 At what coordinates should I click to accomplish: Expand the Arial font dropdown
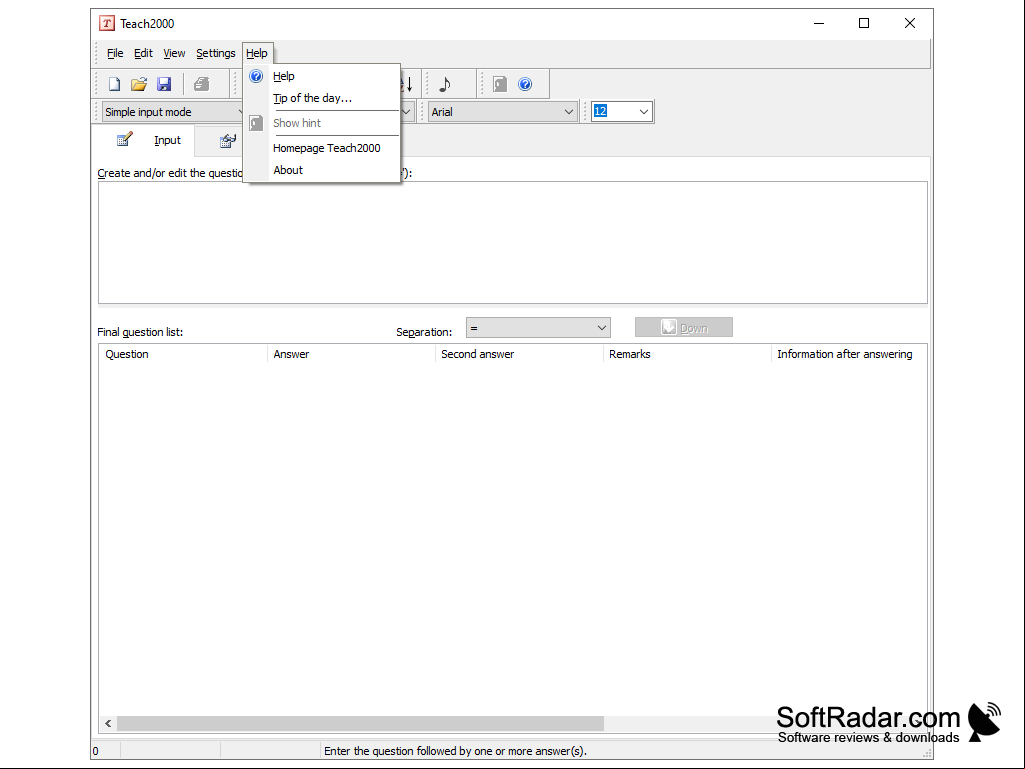click(x=503, y=112)
